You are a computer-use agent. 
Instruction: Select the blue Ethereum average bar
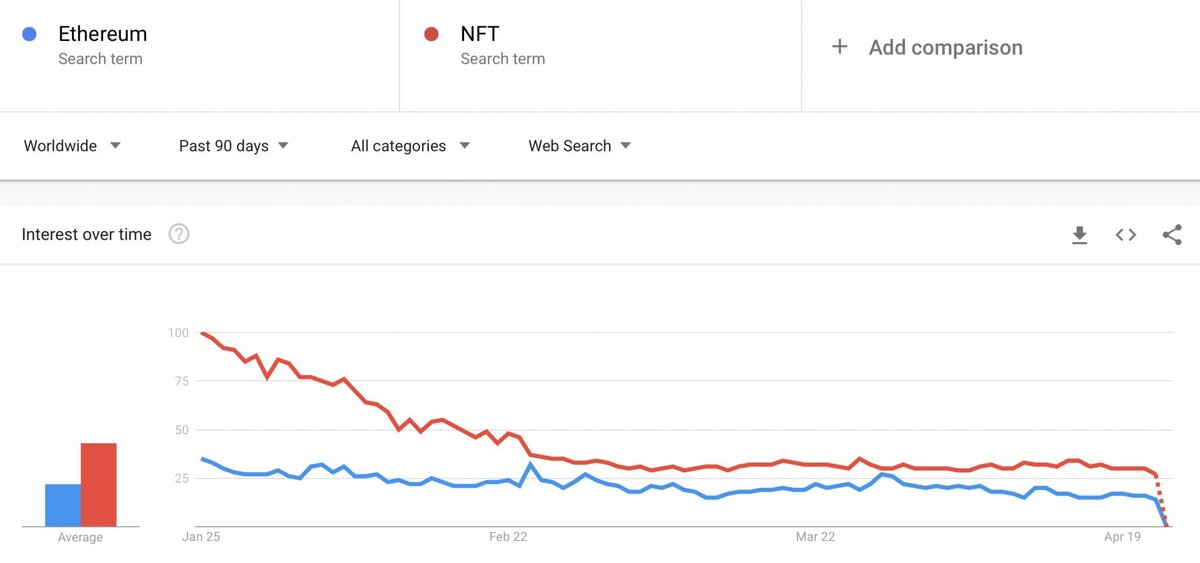coord(63,505)
